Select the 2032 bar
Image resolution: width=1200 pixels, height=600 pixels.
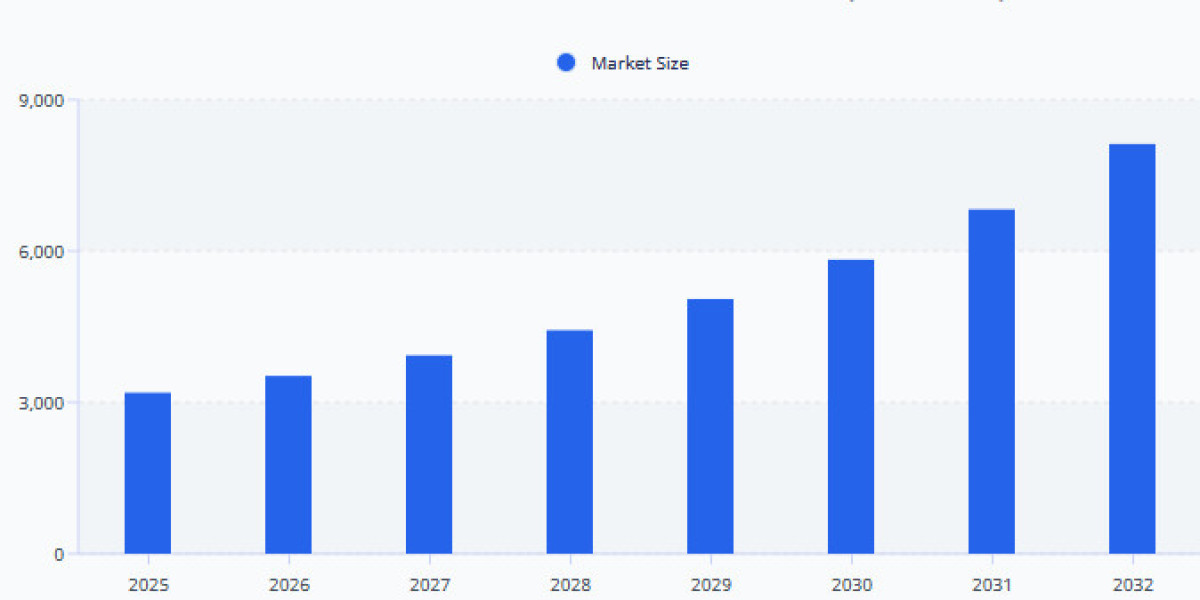(1132, 350)
